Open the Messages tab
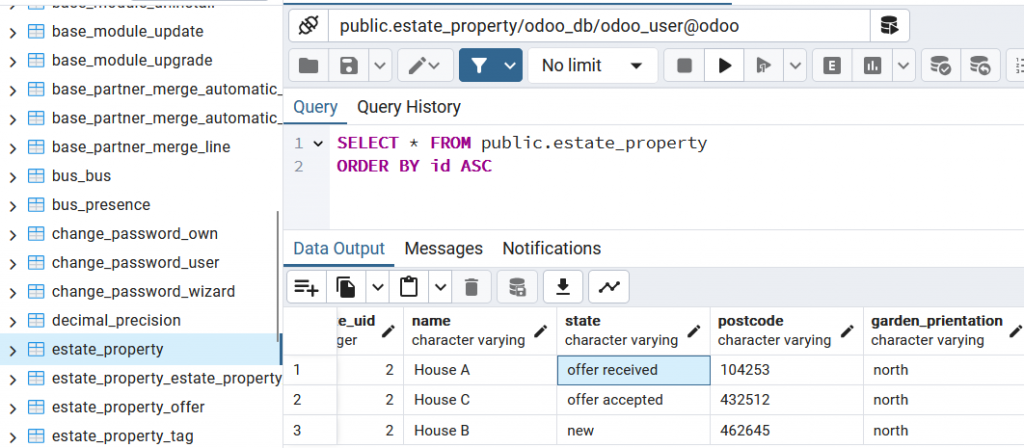The image size is (1024, 448). click(443, 248)
